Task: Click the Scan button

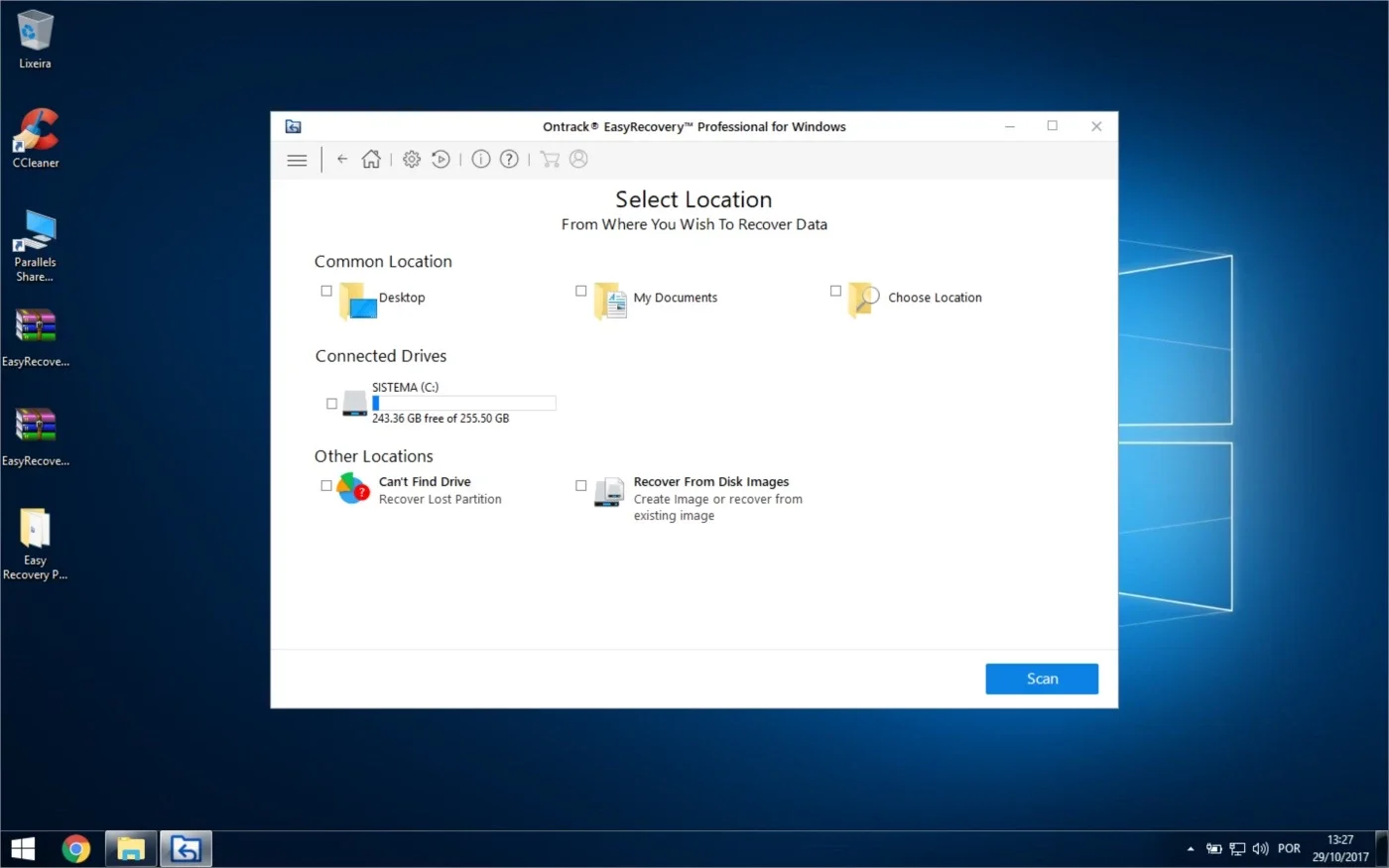Action: click(1042, 679)
